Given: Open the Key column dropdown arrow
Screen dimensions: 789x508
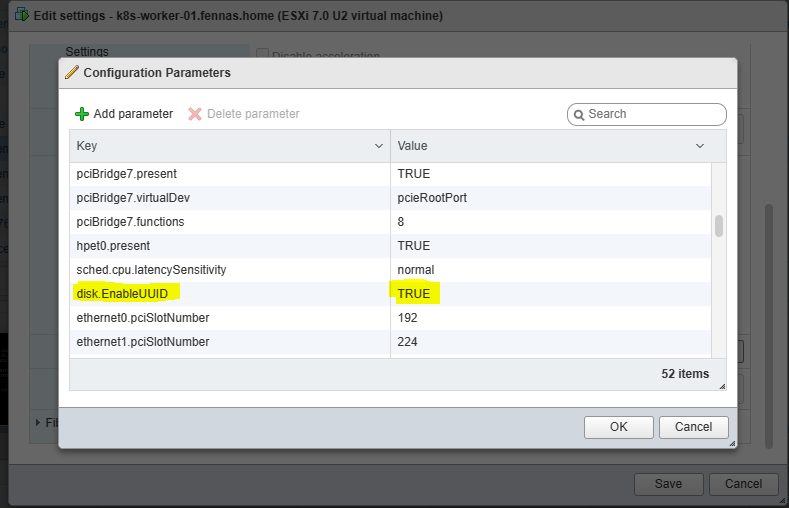Looking at the screenshot, I should pyautogui.click(x=379, y=146).
